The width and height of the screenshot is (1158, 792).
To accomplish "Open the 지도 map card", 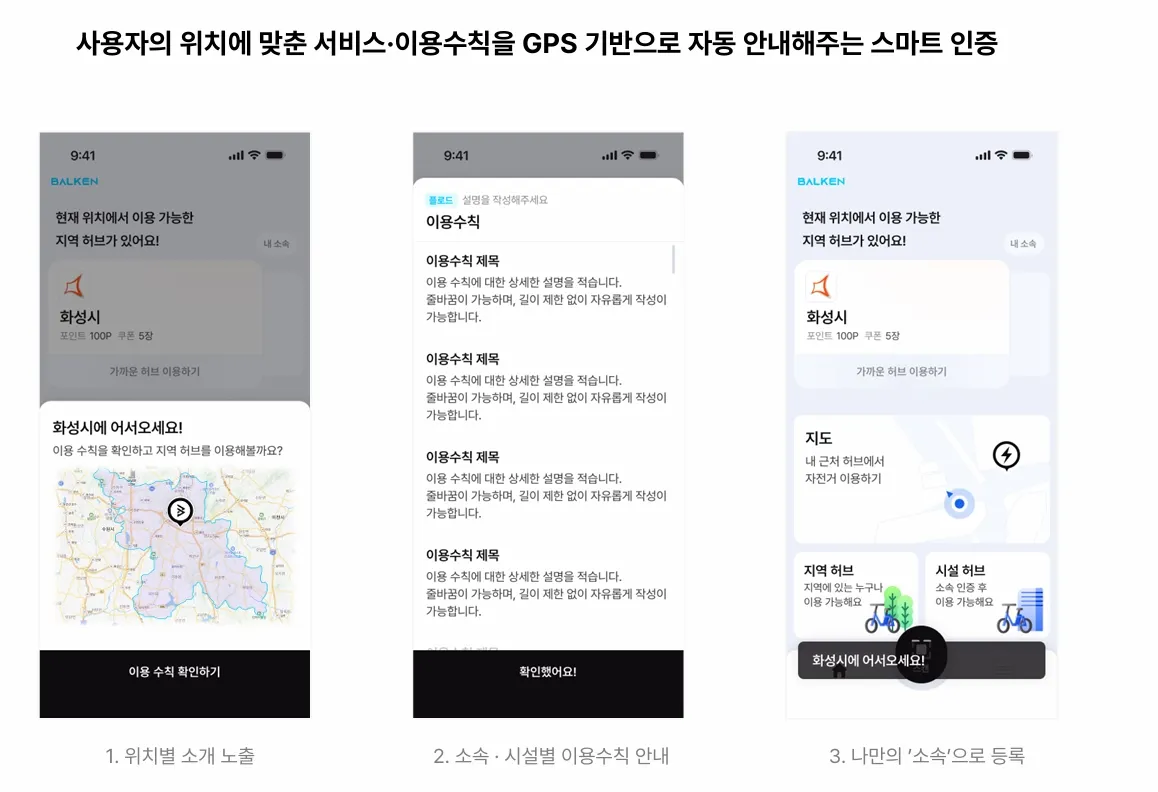I will pos(921,479).
